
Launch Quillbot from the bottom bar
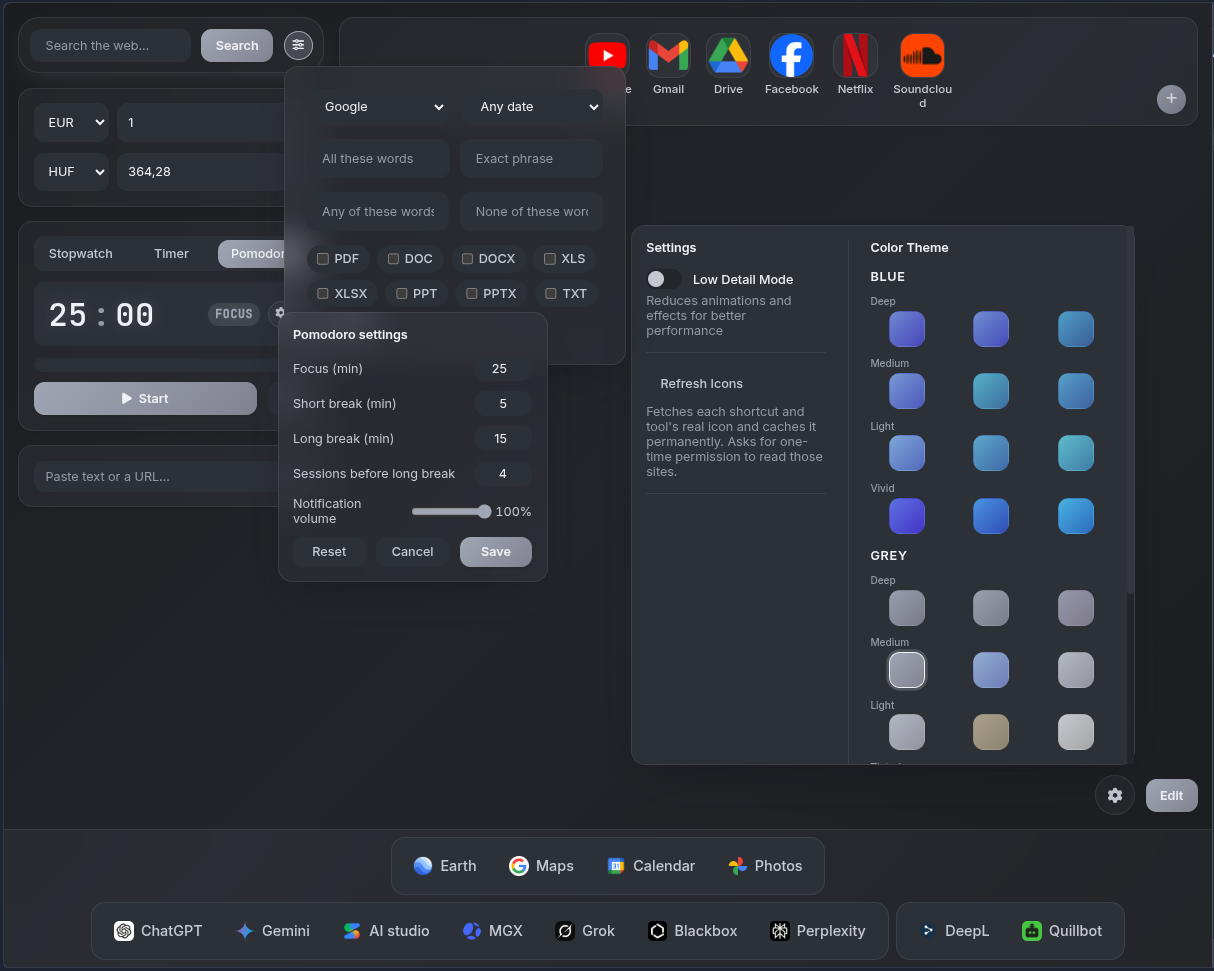point(1062,931)
